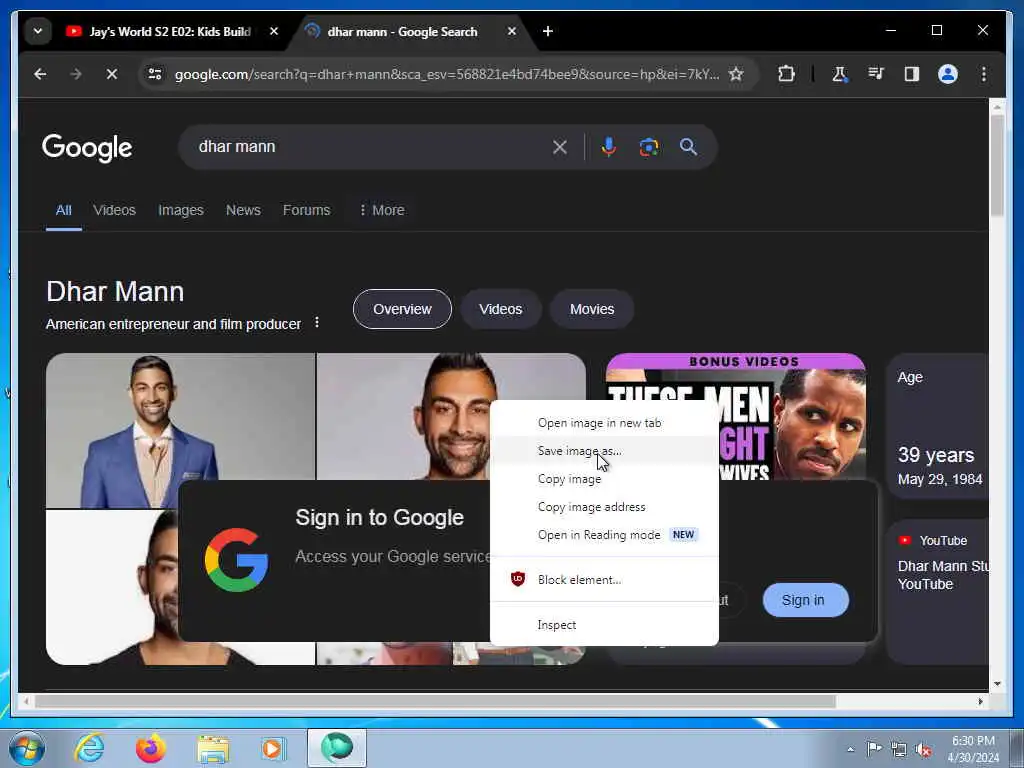Viewport: 1024px width, 768px height.
Task: Switch to News results tab
Action: click(x=243, y=210)
